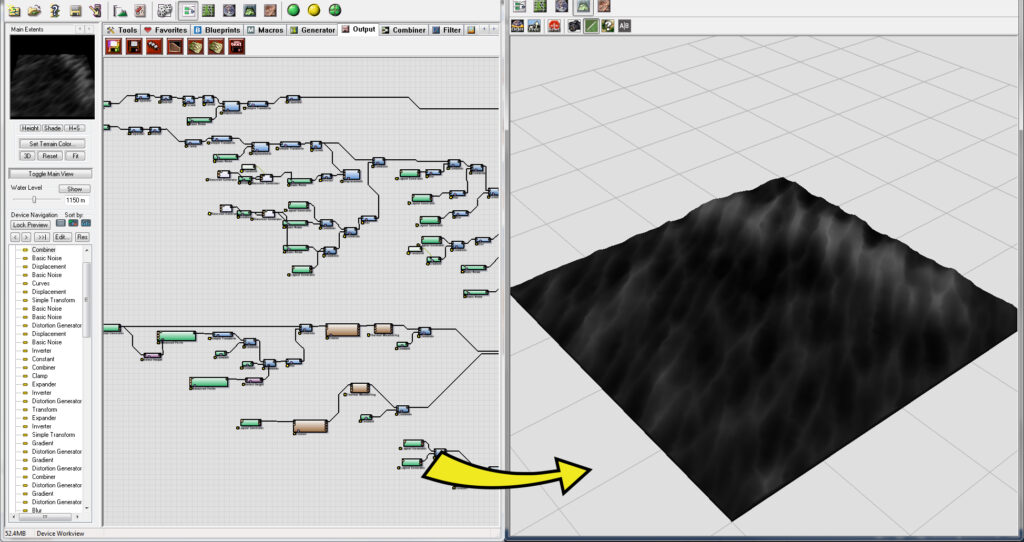Click the random seed dice icon

pos(164,10)
